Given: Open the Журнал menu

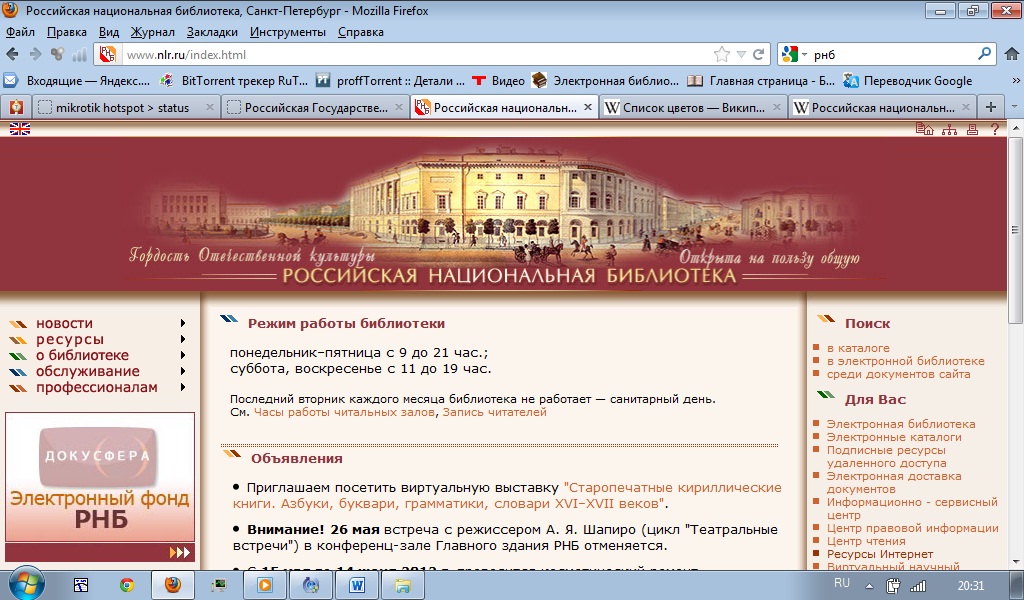Looking at the screenshot, I should tap(153, 32).
